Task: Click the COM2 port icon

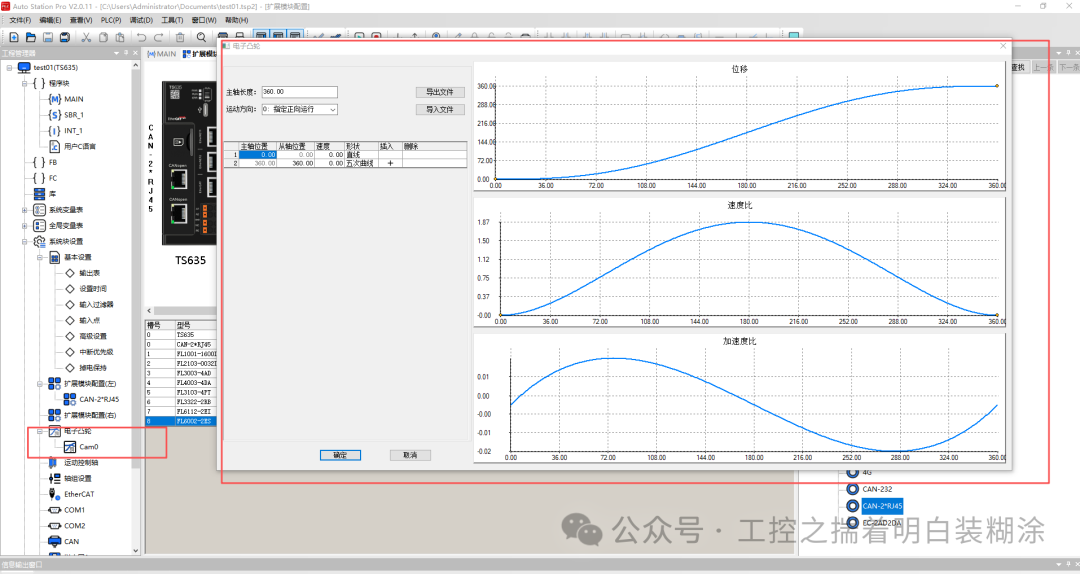Action: [54, 526]
